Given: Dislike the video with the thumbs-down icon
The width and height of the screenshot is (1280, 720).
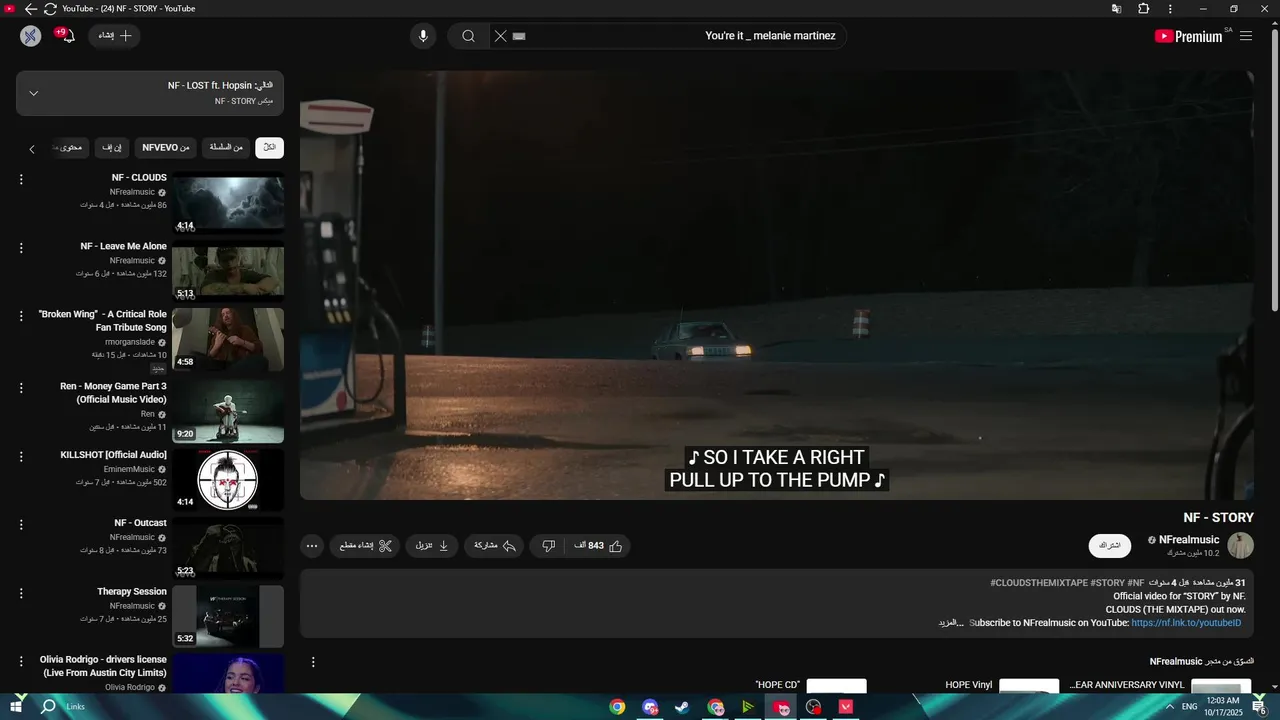Looking at the screenshot, I should point(548,546).
